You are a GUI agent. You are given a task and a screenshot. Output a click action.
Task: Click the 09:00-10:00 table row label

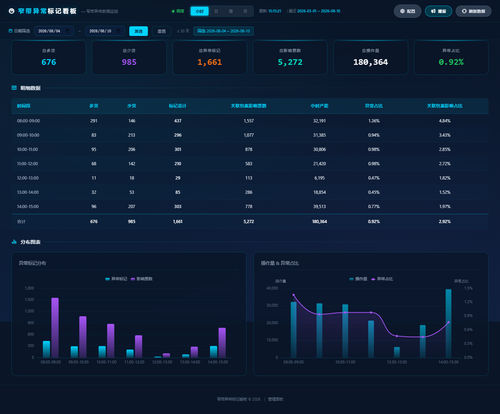[x=28, y=135]
